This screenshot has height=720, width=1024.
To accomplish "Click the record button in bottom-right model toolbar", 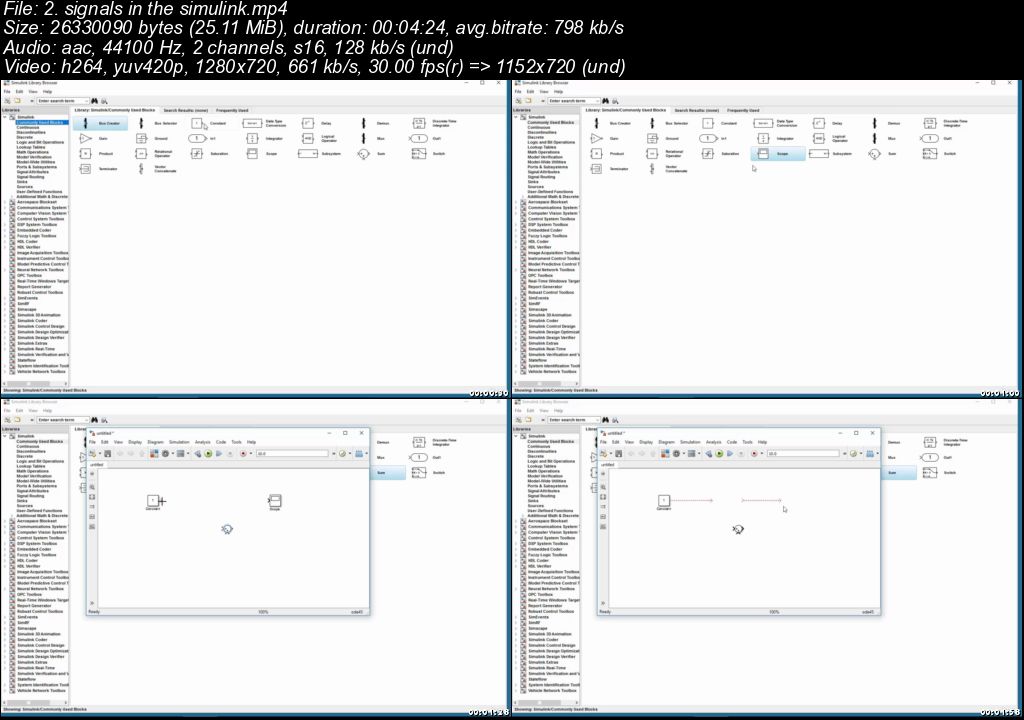I will (x=754, y=453).
